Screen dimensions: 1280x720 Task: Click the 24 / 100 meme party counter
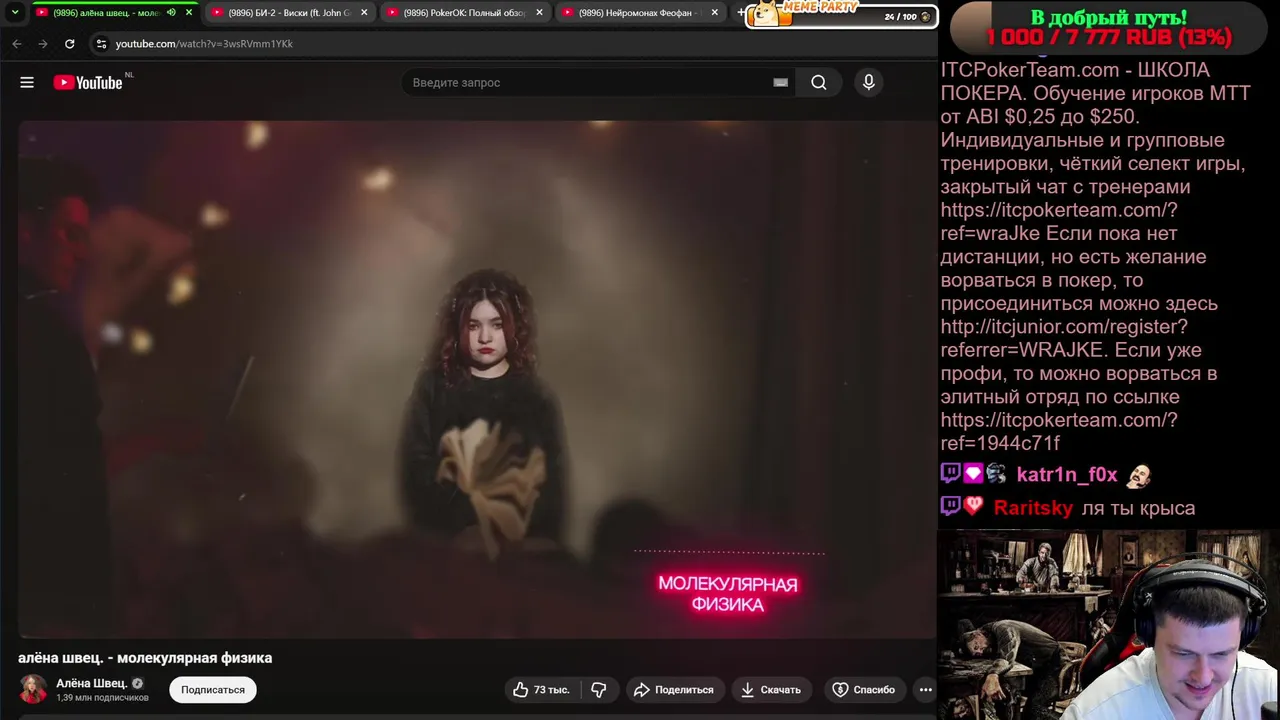tap(906, 17)
